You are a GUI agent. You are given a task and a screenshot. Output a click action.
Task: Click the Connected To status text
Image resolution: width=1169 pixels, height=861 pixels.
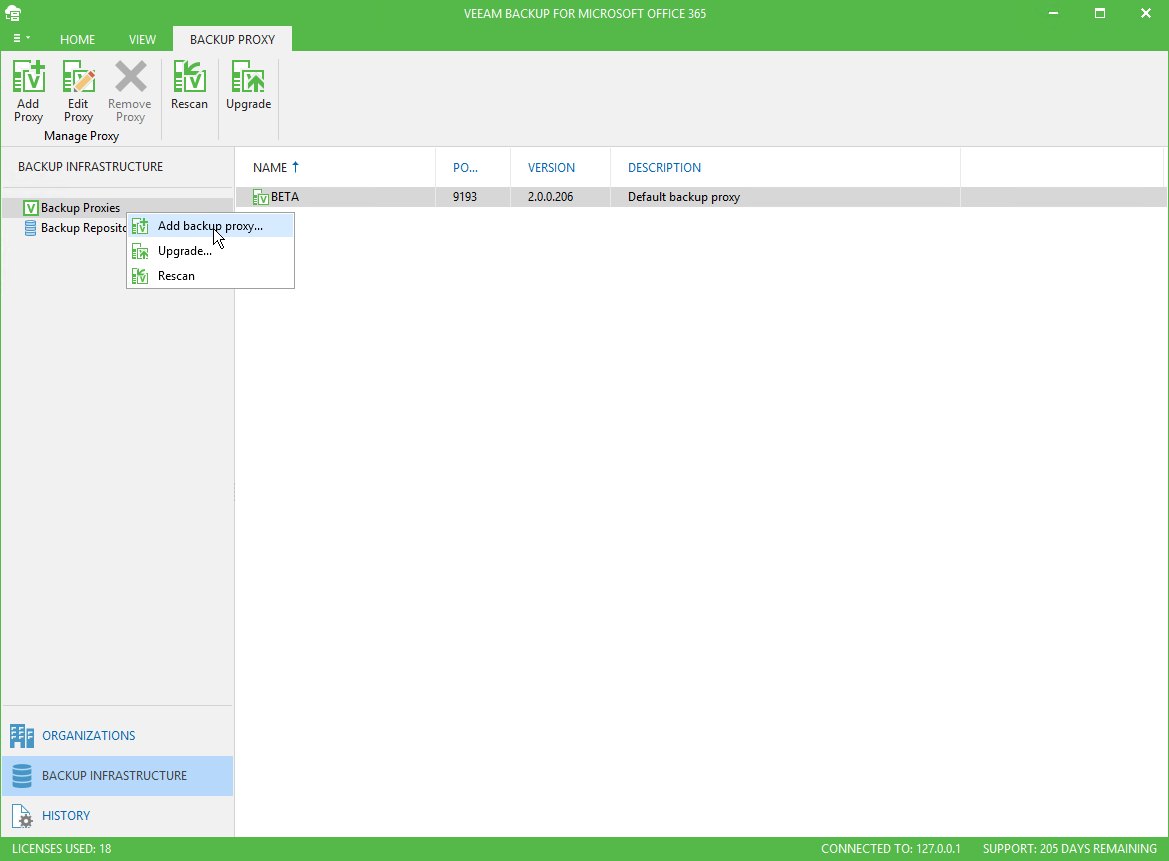click(891, 848)
